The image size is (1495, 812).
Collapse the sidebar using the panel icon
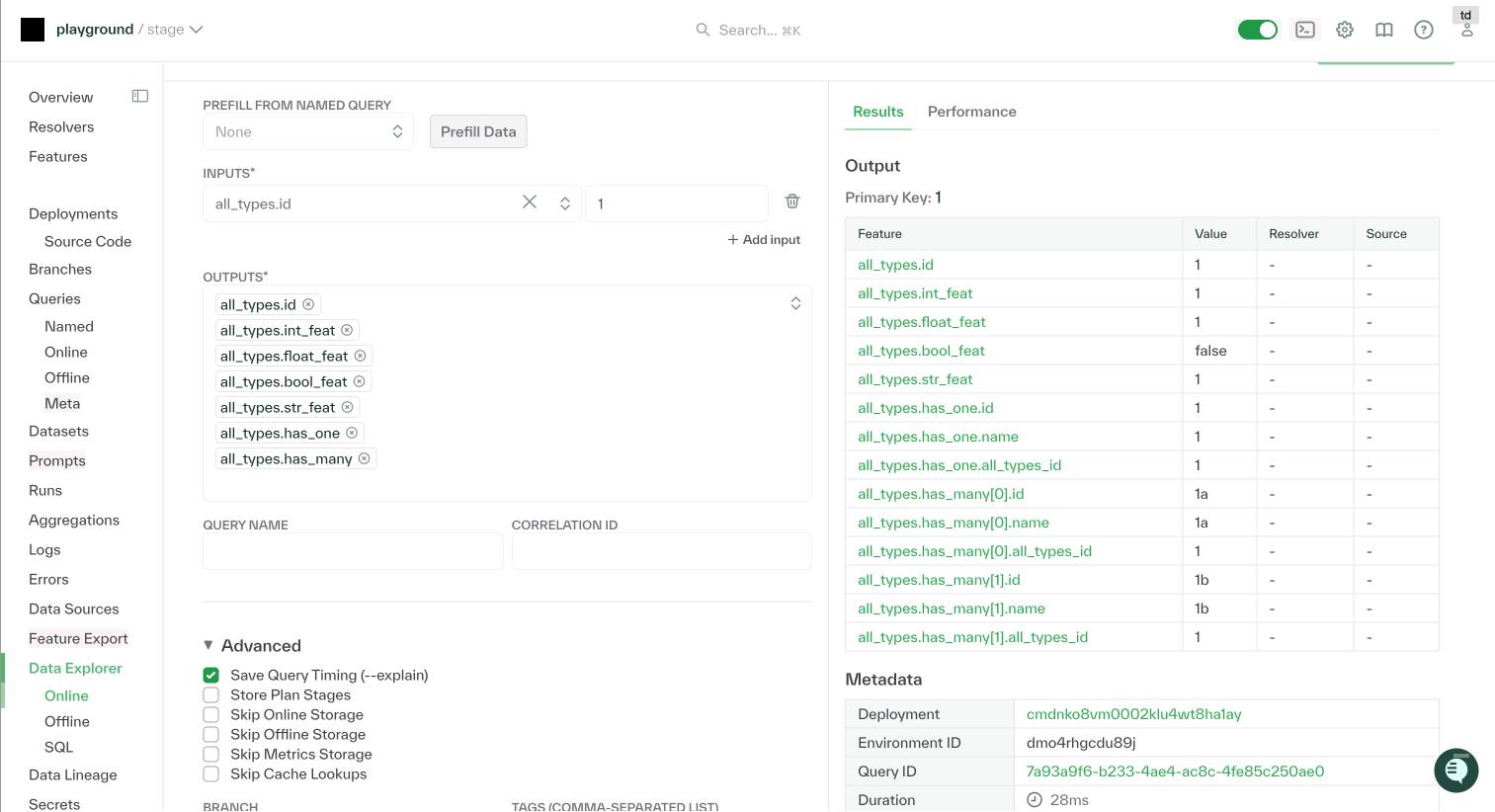[x=139, y=96]
